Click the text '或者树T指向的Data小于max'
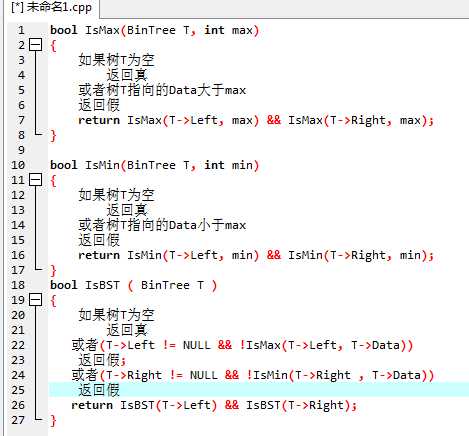Screen dimensions: 469x436 click(x=162, y=225)
